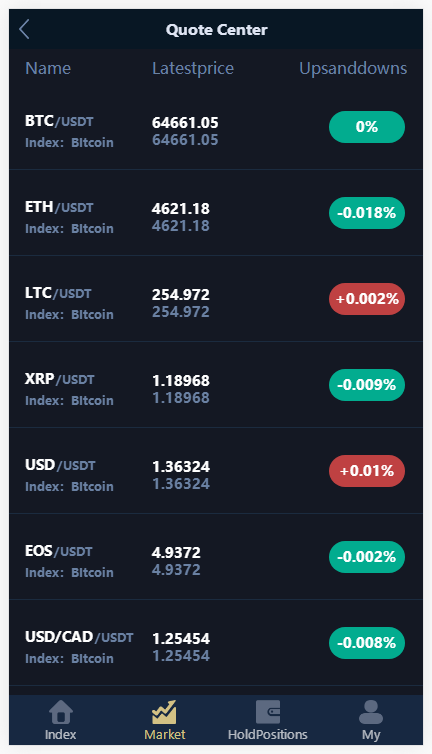Open the Index home icon

click(x=61, y=712)
